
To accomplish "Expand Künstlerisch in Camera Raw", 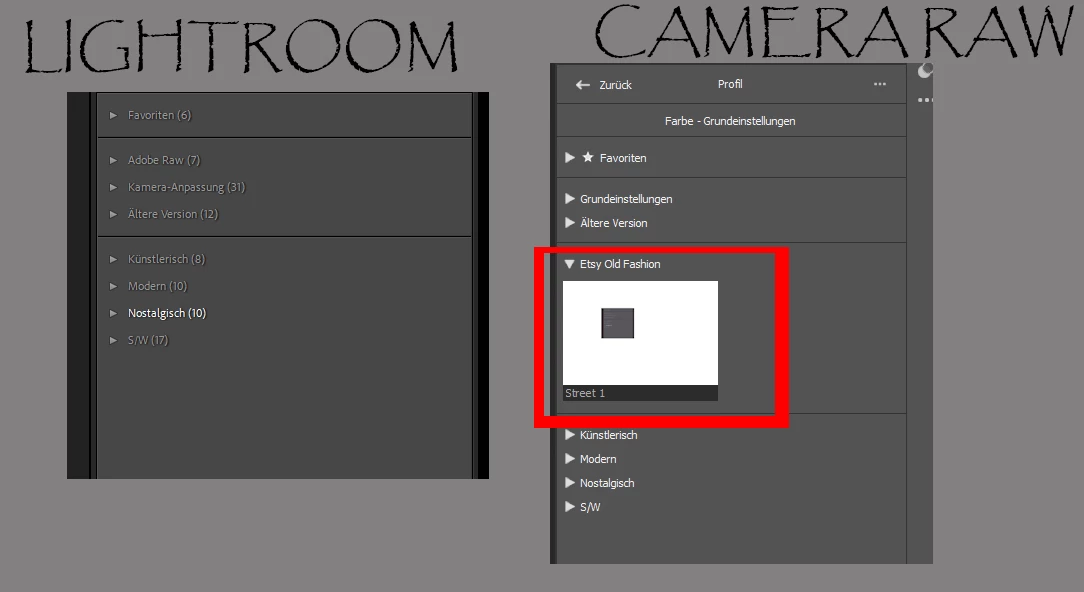I will coord(570,434).
